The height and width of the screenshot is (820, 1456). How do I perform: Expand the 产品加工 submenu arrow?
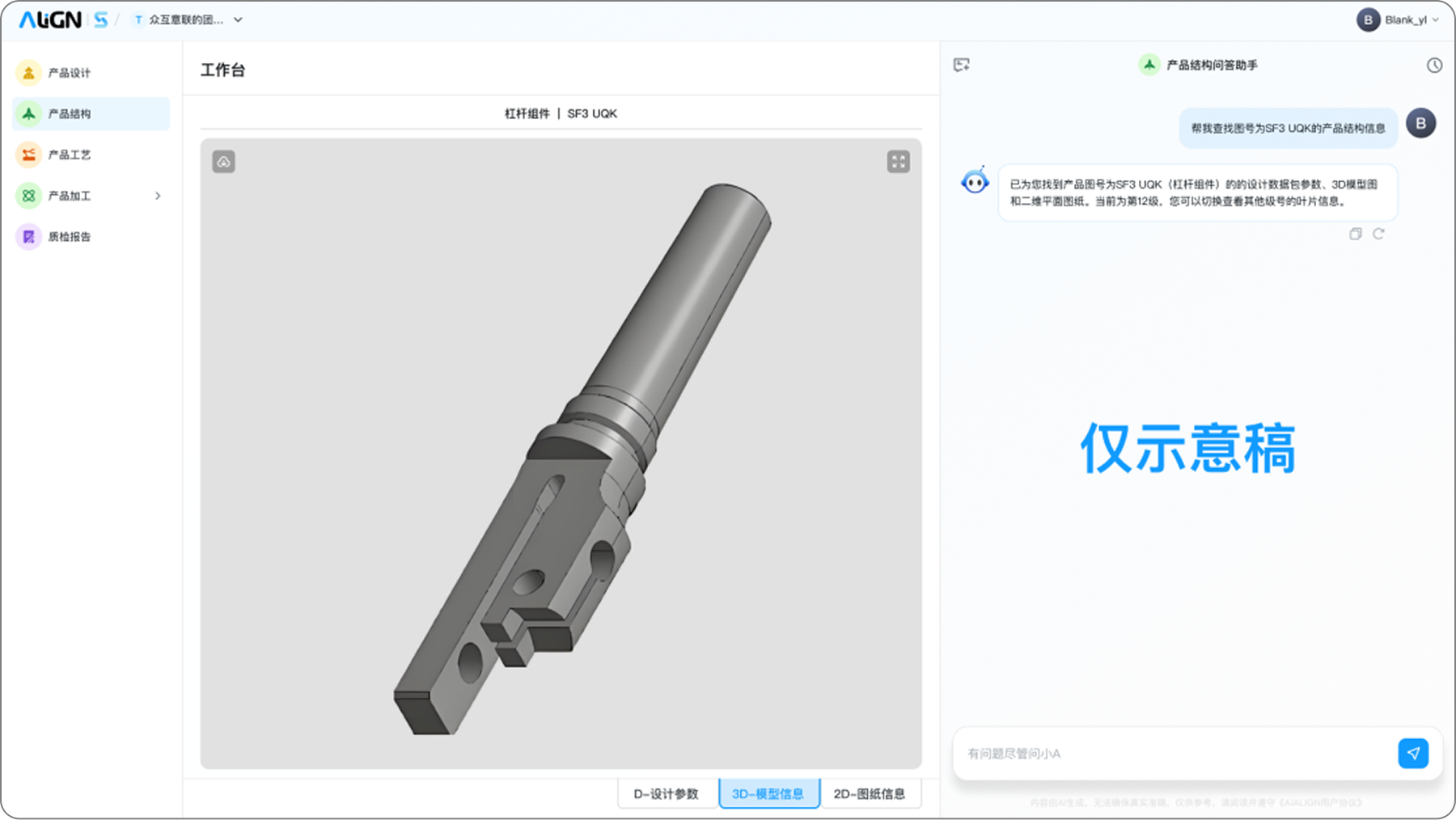158,196
